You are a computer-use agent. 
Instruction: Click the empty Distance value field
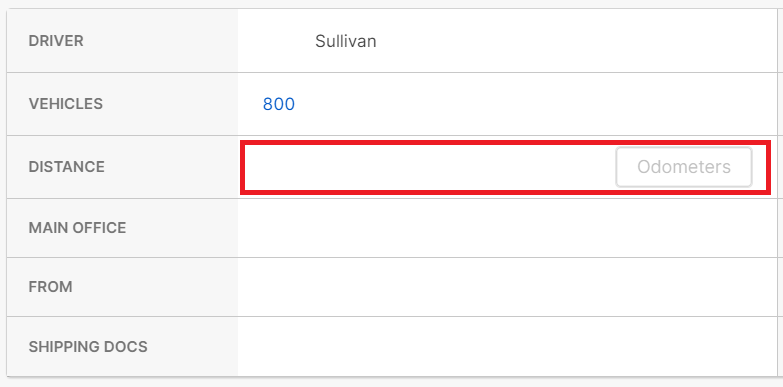coord(505,167)
